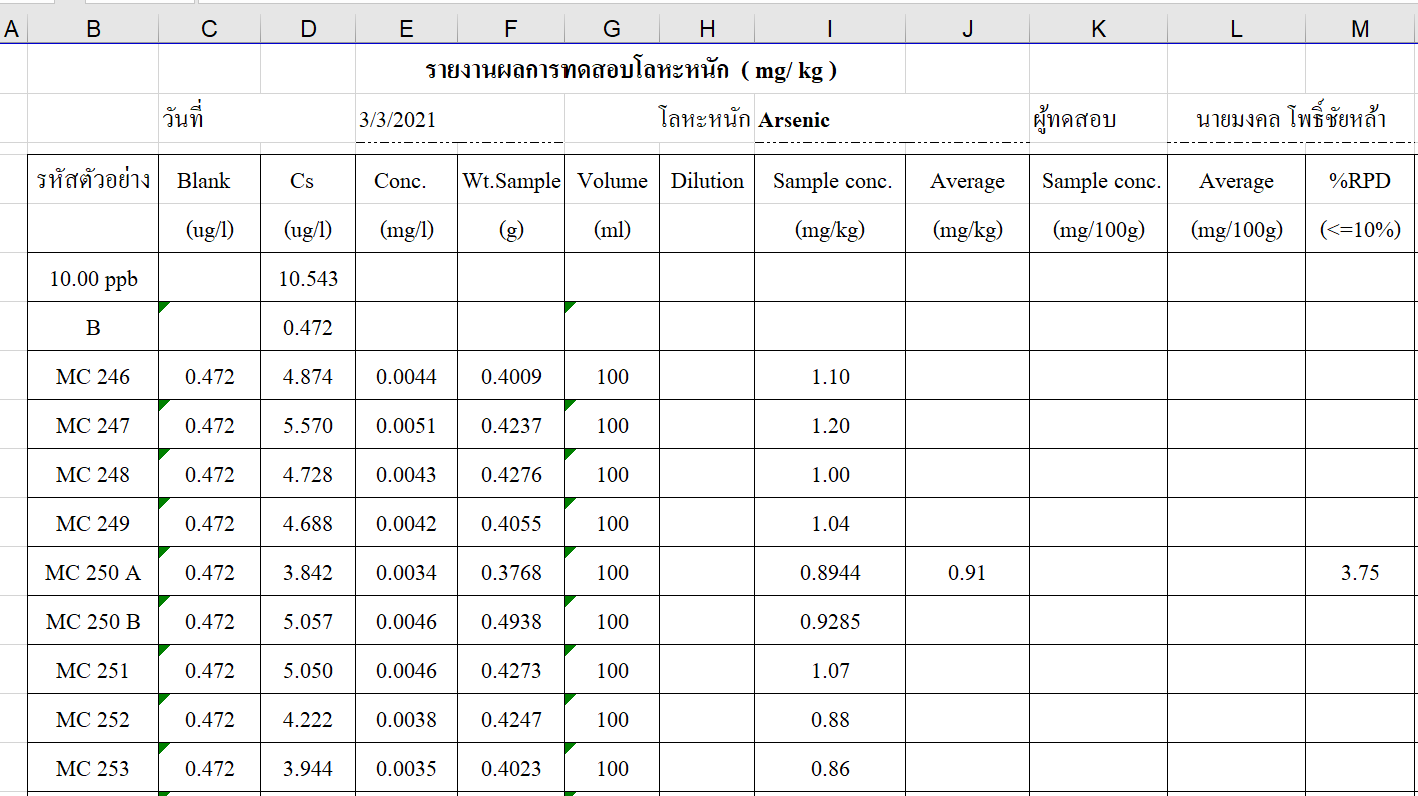
Task: Click the MC 248 cell
Action: click(93, 474)
